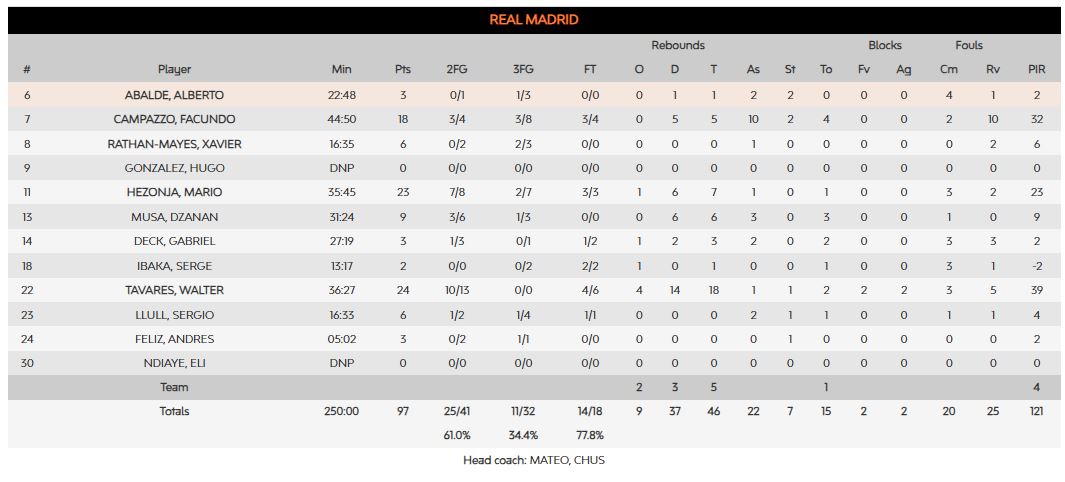Open Feliz, Andres player link
1065x482 pixels.
(x=174, y=339)
